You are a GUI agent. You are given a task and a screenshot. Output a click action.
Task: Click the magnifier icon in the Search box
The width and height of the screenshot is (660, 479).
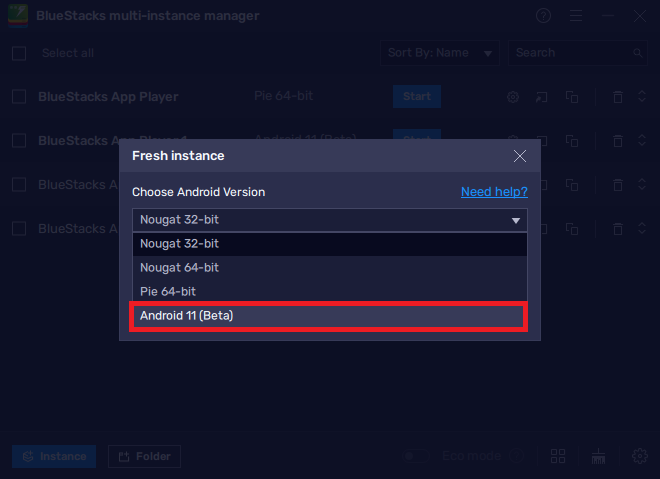point(637,53)
